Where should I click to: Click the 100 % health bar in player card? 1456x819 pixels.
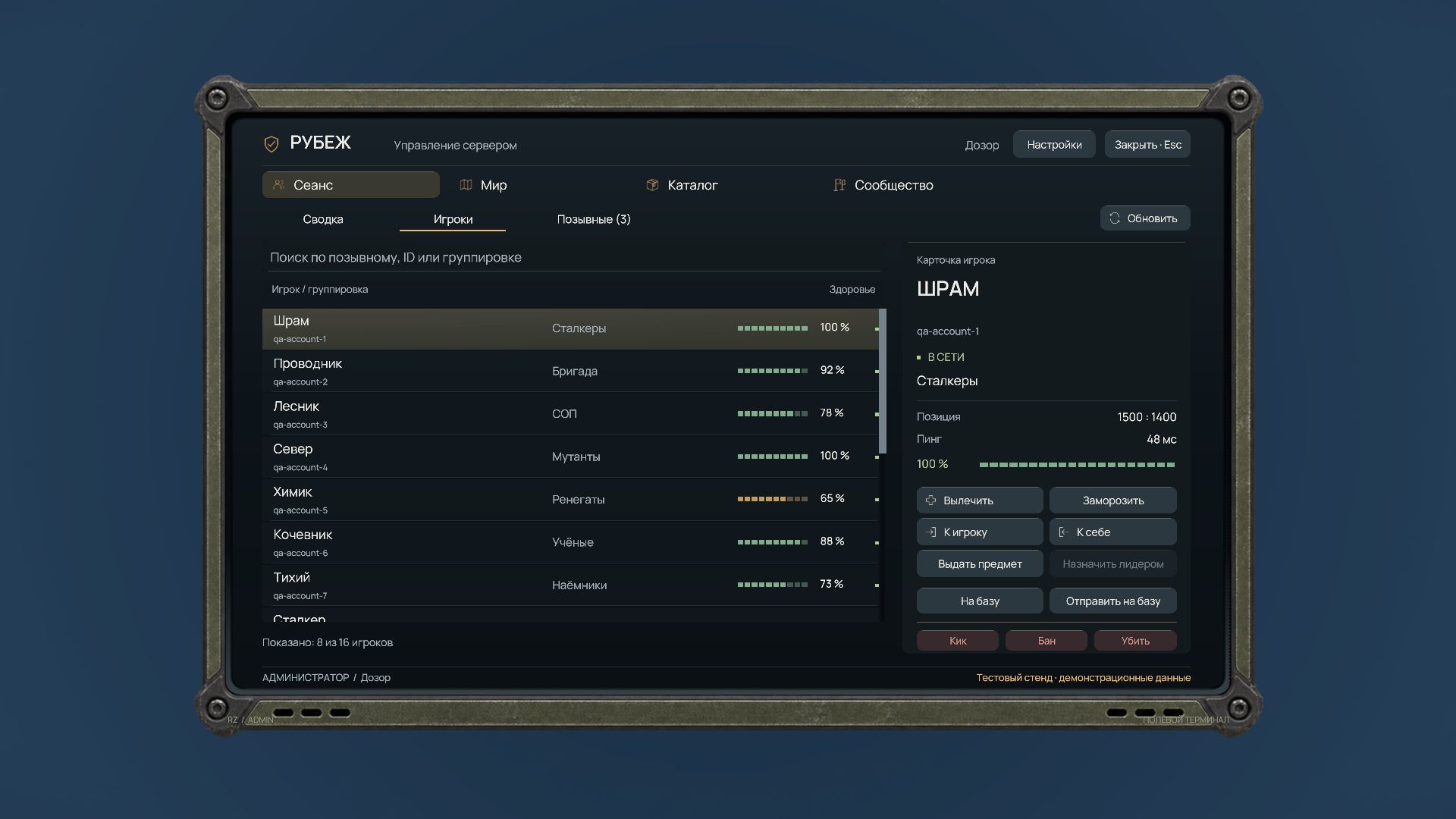1077,464
